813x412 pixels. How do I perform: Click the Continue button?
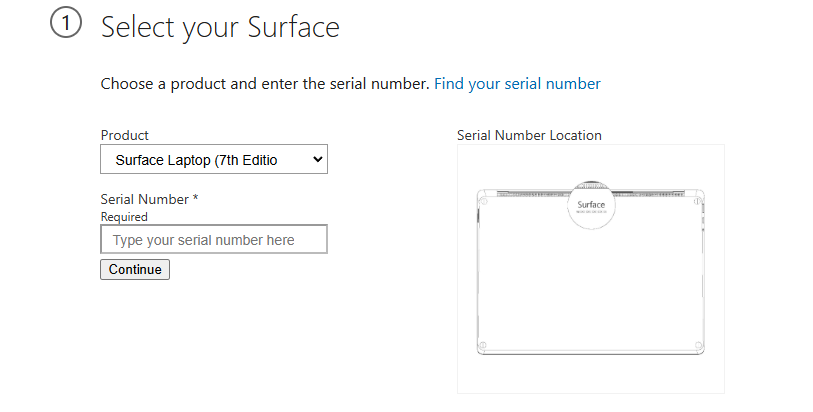point(135,269)
